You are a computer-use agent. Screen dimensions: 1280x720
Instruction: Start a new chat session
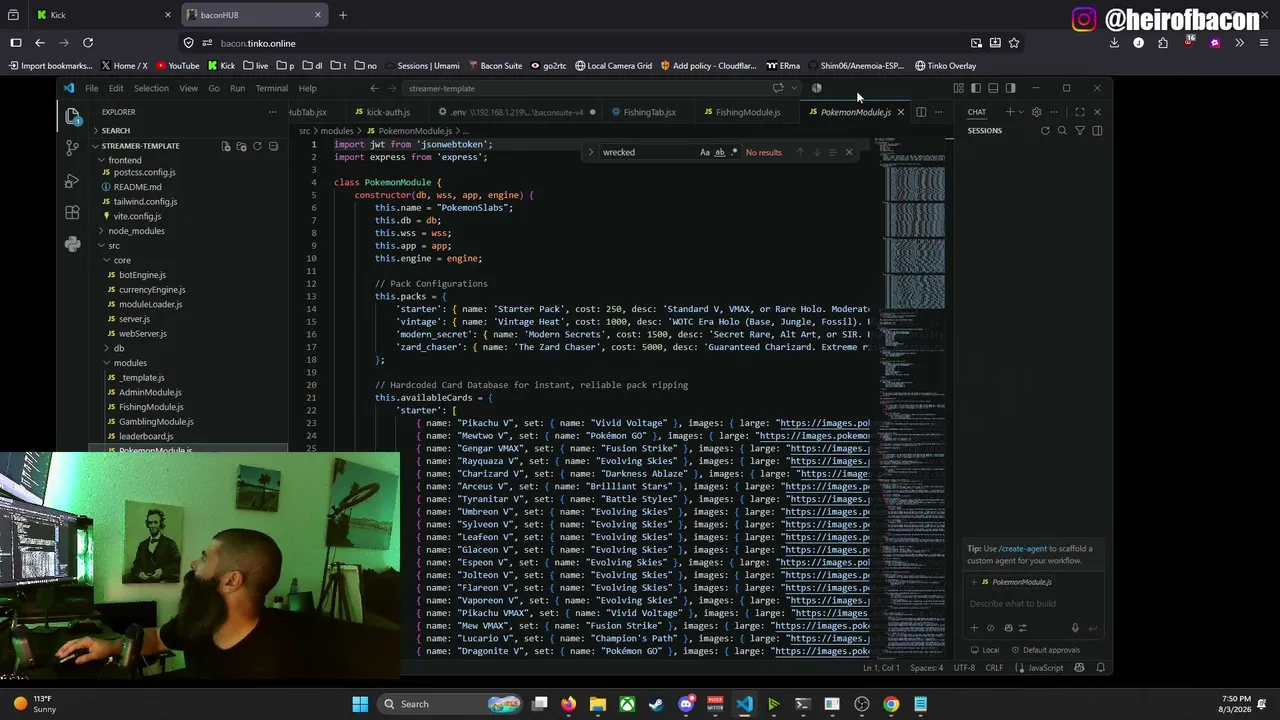(x=1010, y=112)
